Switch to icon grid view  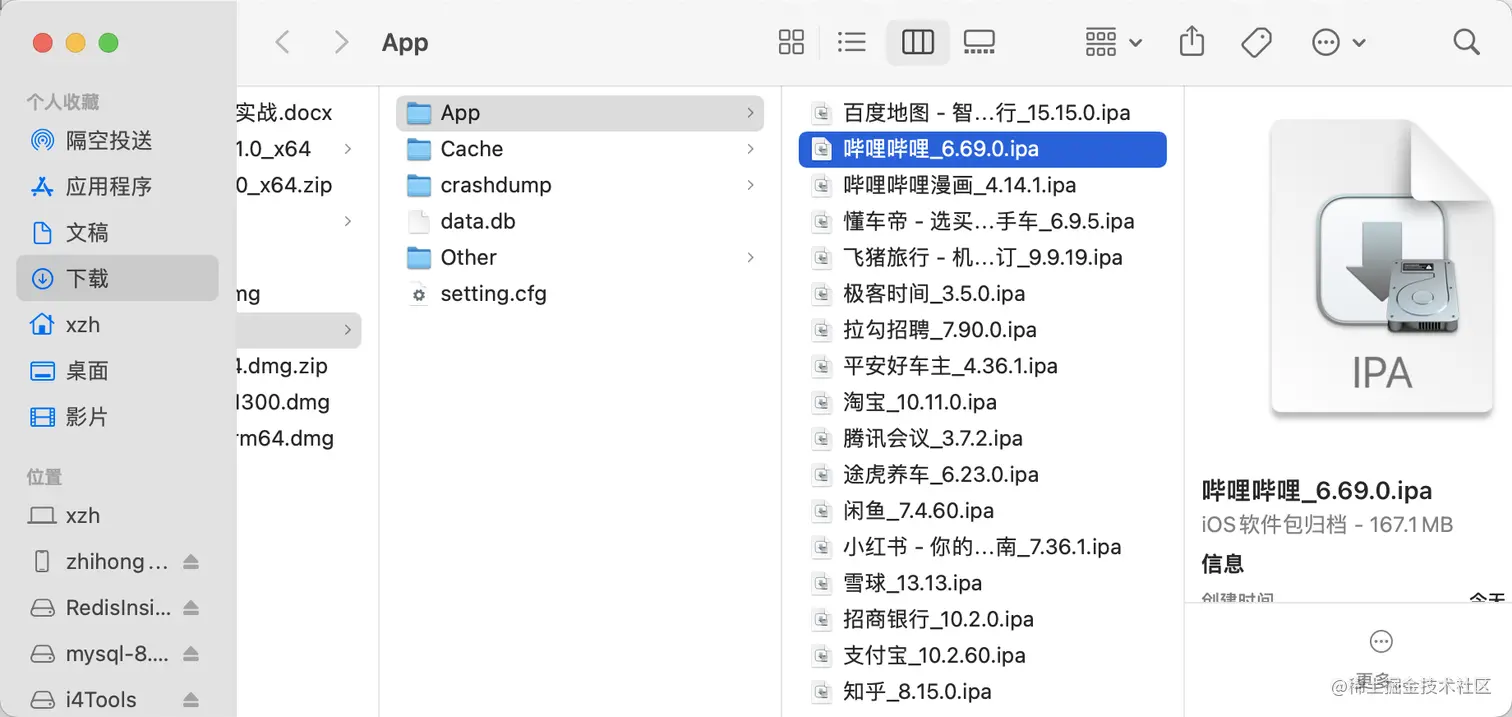pyautogui.click(x=791, y=42)
